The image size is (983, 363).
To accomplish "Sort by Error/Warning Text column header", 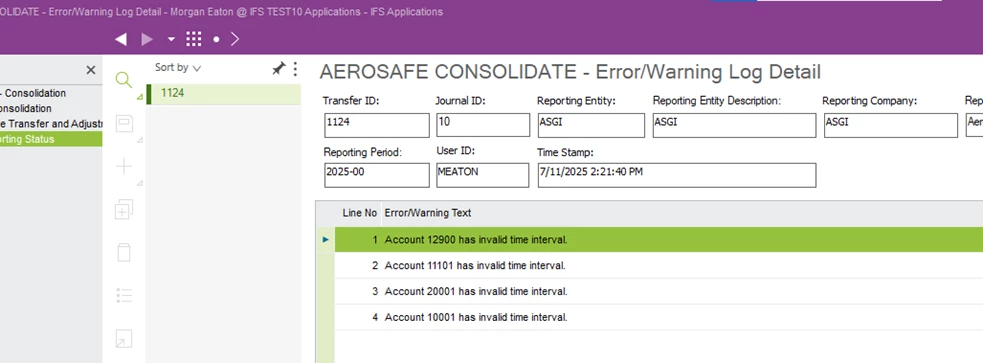I will point(428,213).
